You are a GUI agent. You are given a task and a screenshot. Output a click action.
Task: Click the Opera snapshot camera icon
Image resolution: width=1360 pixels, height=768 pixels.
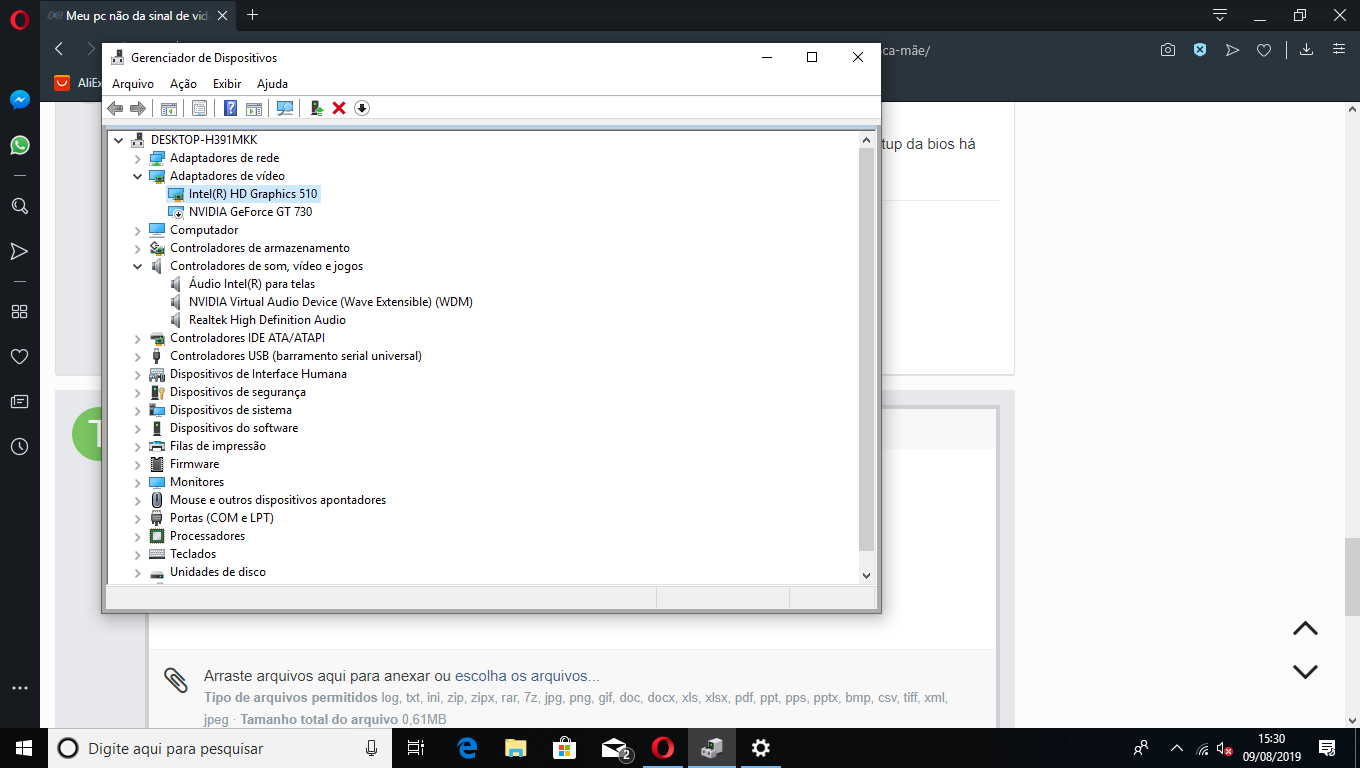pyautogui.click(x=1167, y=49)
